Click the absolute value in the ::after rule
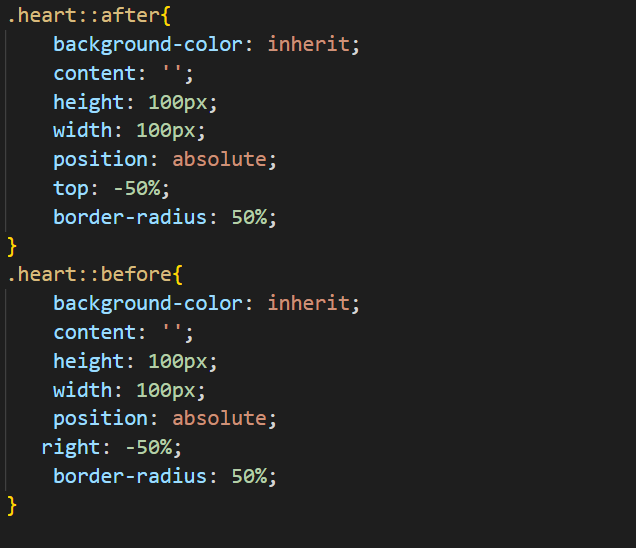The height and width of the screenshot is (548, 636). pos(219,160)
